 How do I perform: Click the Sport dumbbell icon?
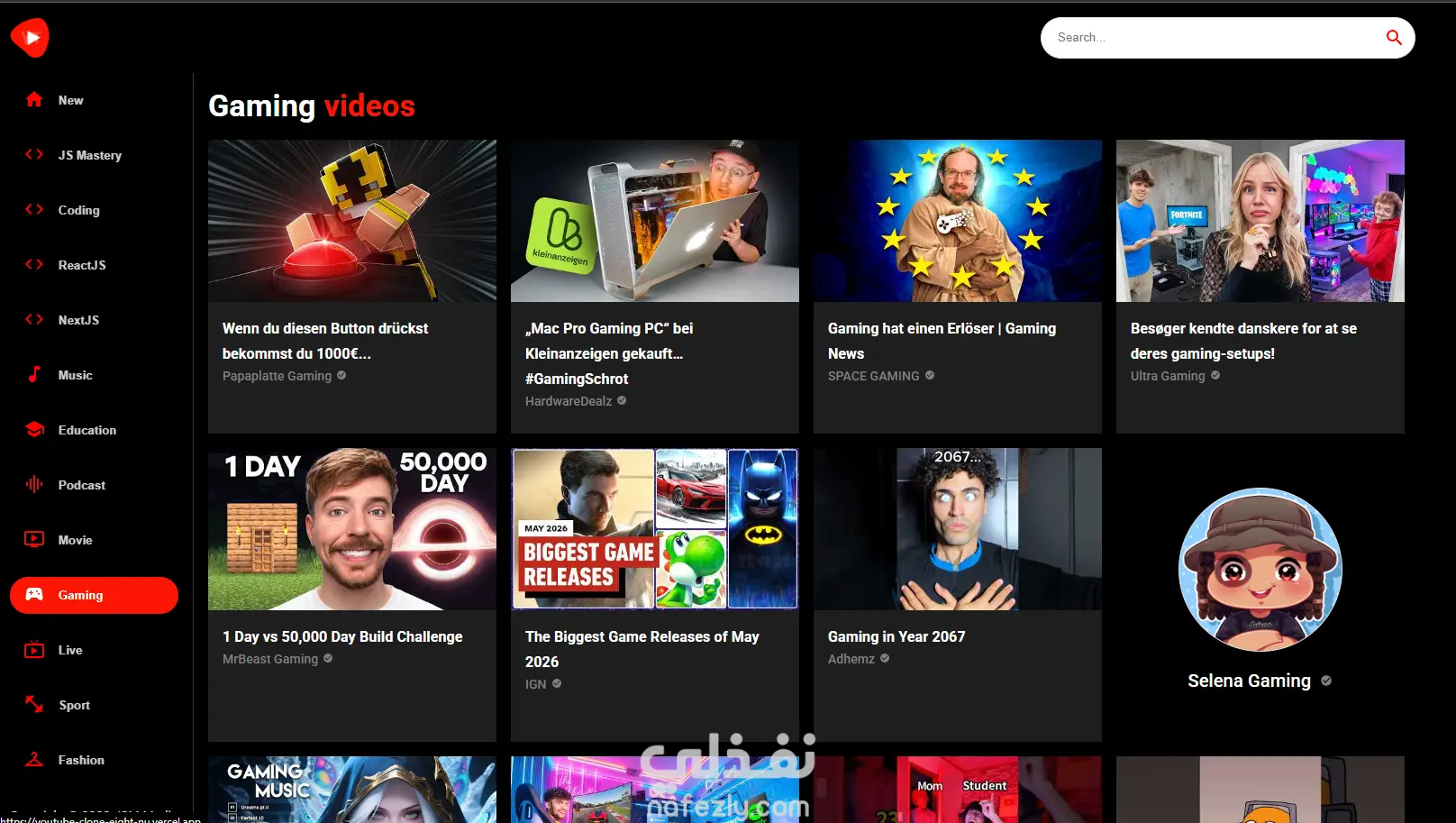point(34,705)
